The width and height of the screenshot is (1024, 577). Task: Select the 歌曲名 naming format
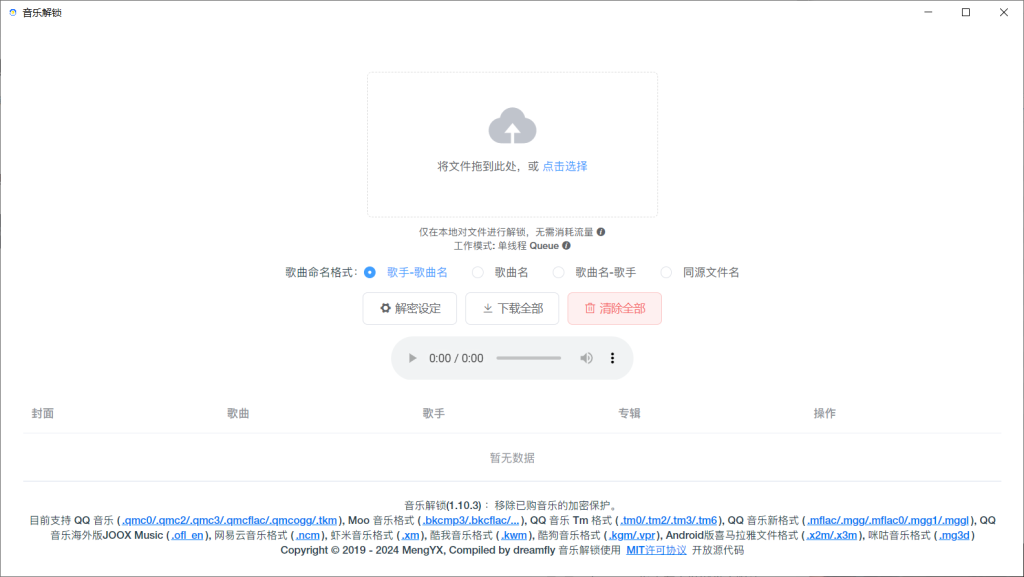477,271
